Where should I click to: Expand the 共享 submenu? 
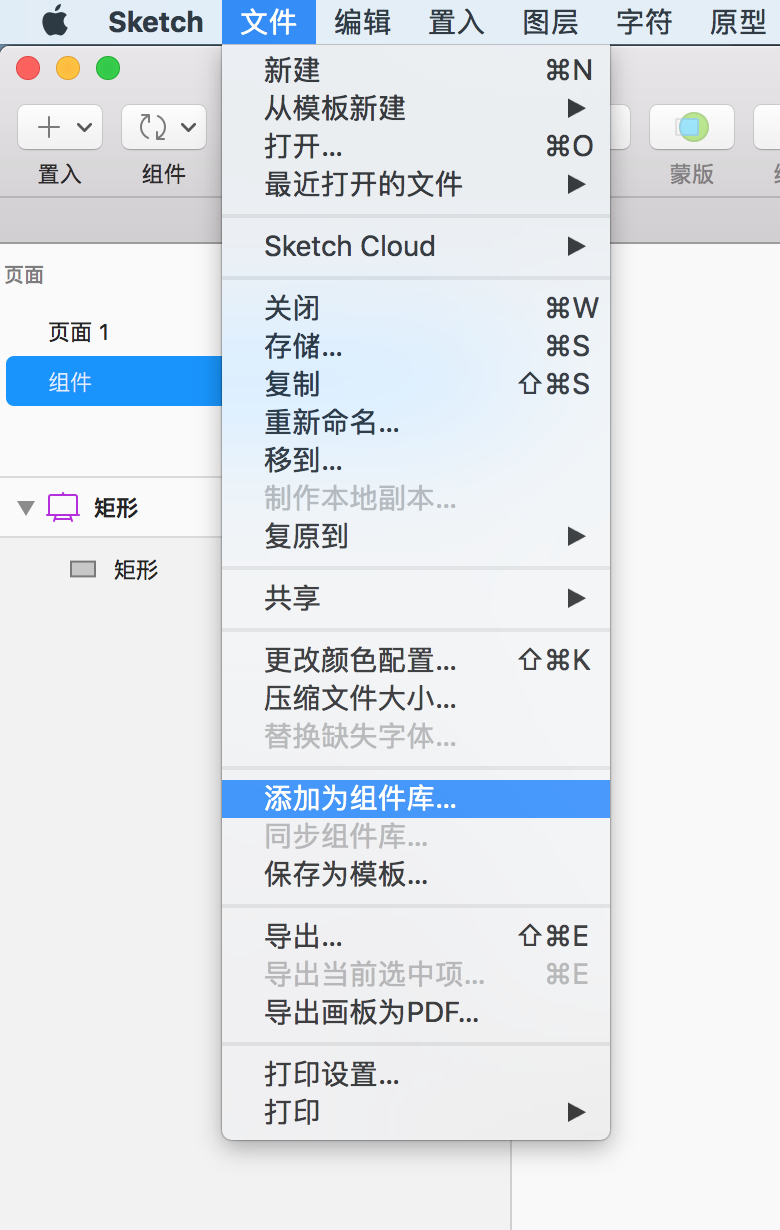(x=416, y=598)
